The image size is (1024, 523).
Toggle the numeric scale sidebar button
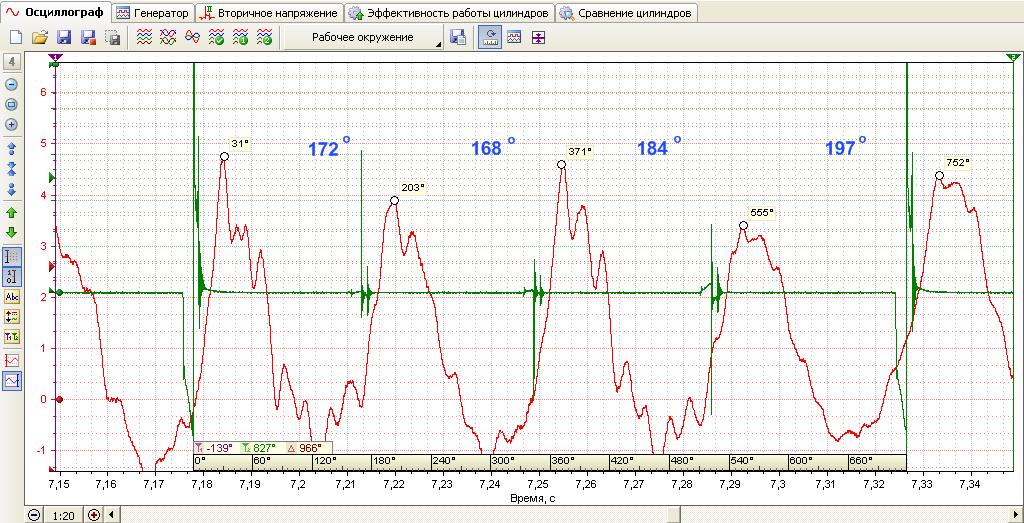(12, 277)
